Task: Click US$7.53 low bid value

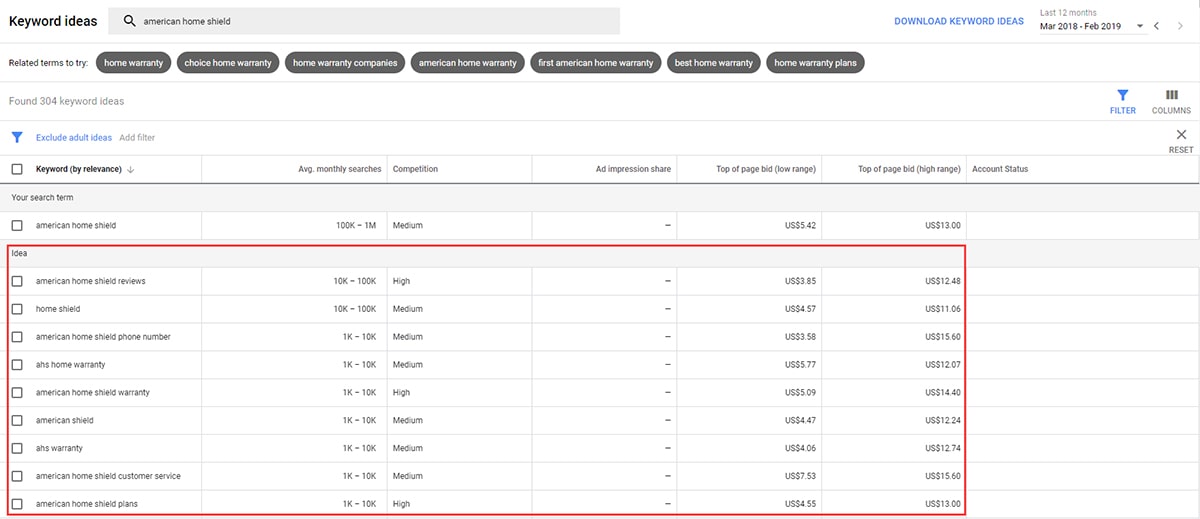Action: [x=801, y=476]
